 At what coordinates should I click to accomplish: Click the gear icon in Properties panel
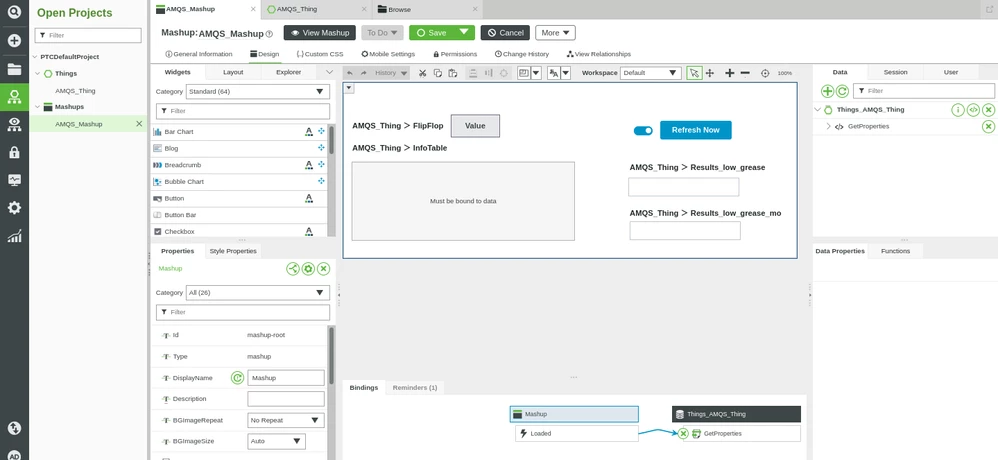[x=308, y=269]
